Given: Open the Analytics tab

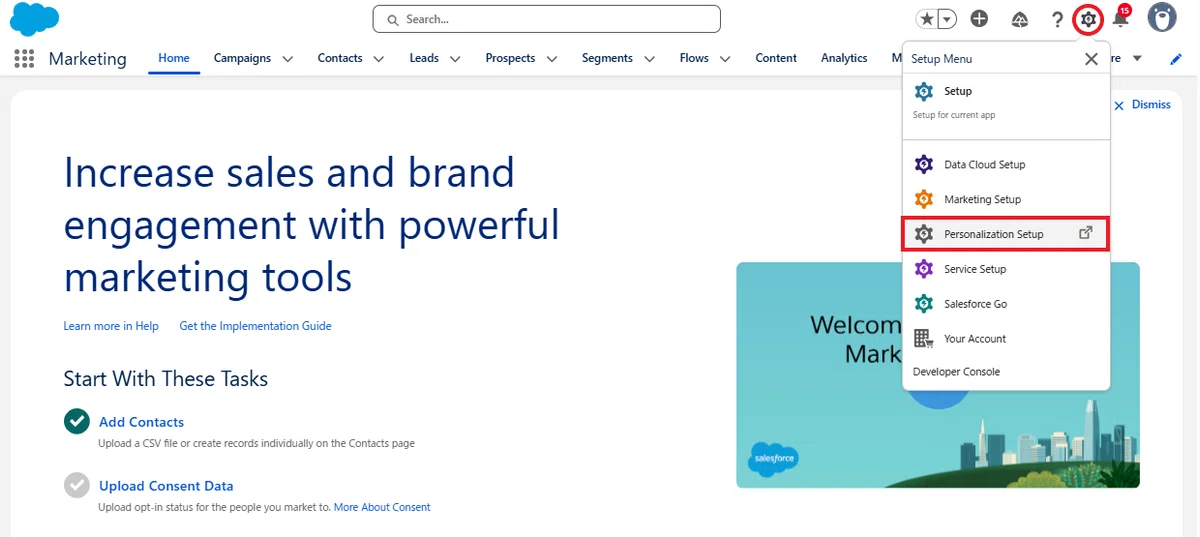Looking at the screenshot, I should click(844, 58).
